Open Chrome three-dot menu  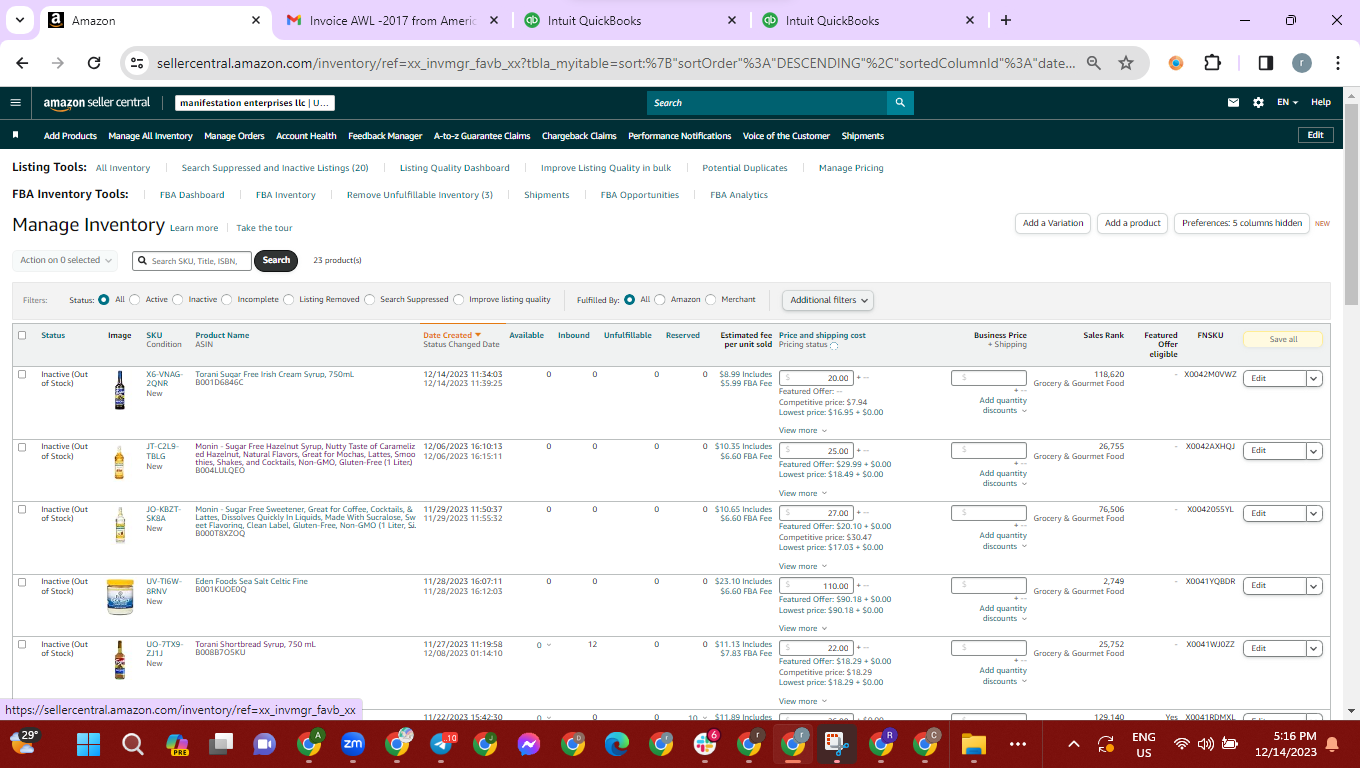click(x=1338, y=63)
